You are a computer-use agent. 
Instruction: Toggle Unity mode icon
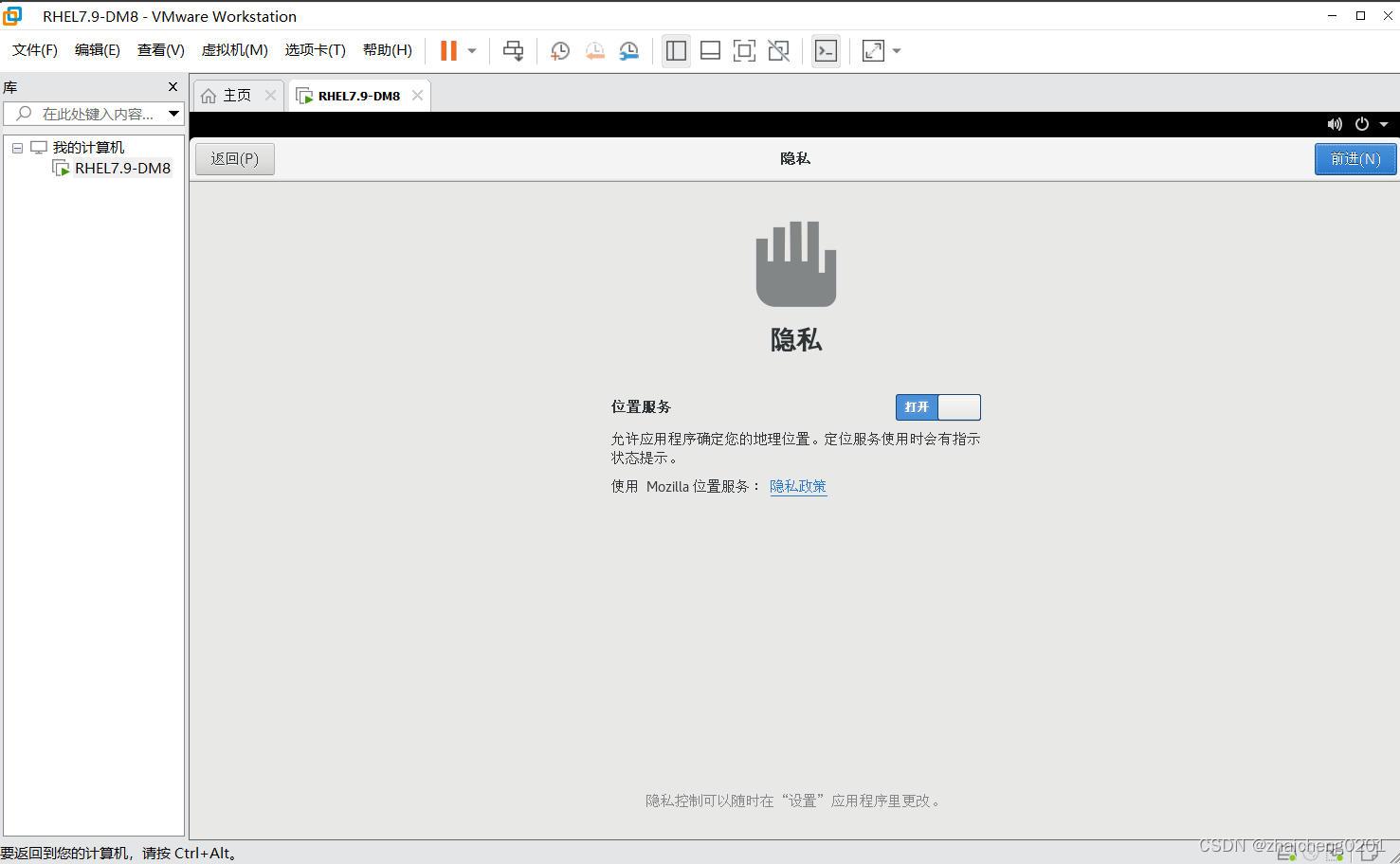click(778, 51)
